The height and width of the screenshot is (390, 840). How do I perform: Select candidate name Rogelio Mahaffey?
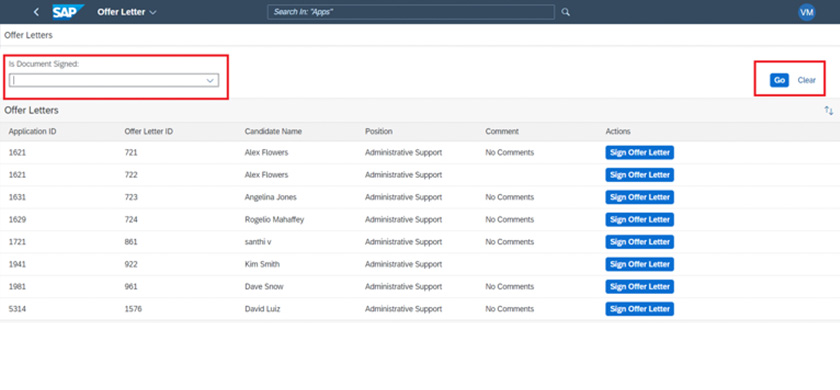pos(275,220)
